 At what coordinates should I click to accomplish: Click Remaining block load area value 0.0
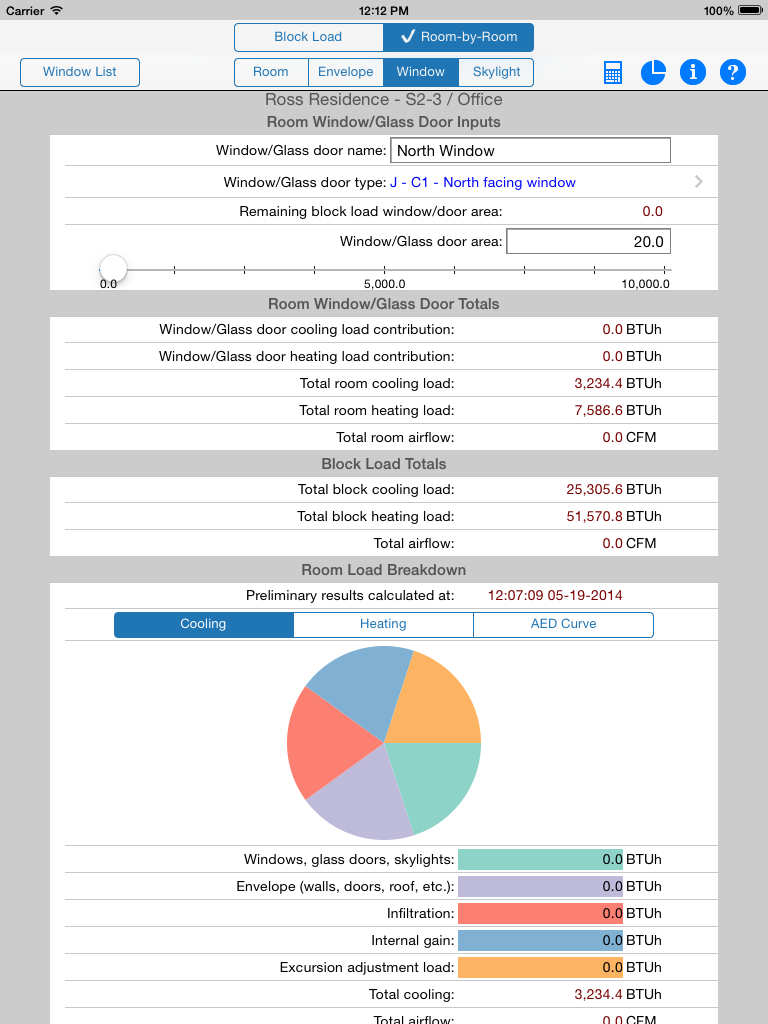tap(652, 212)
